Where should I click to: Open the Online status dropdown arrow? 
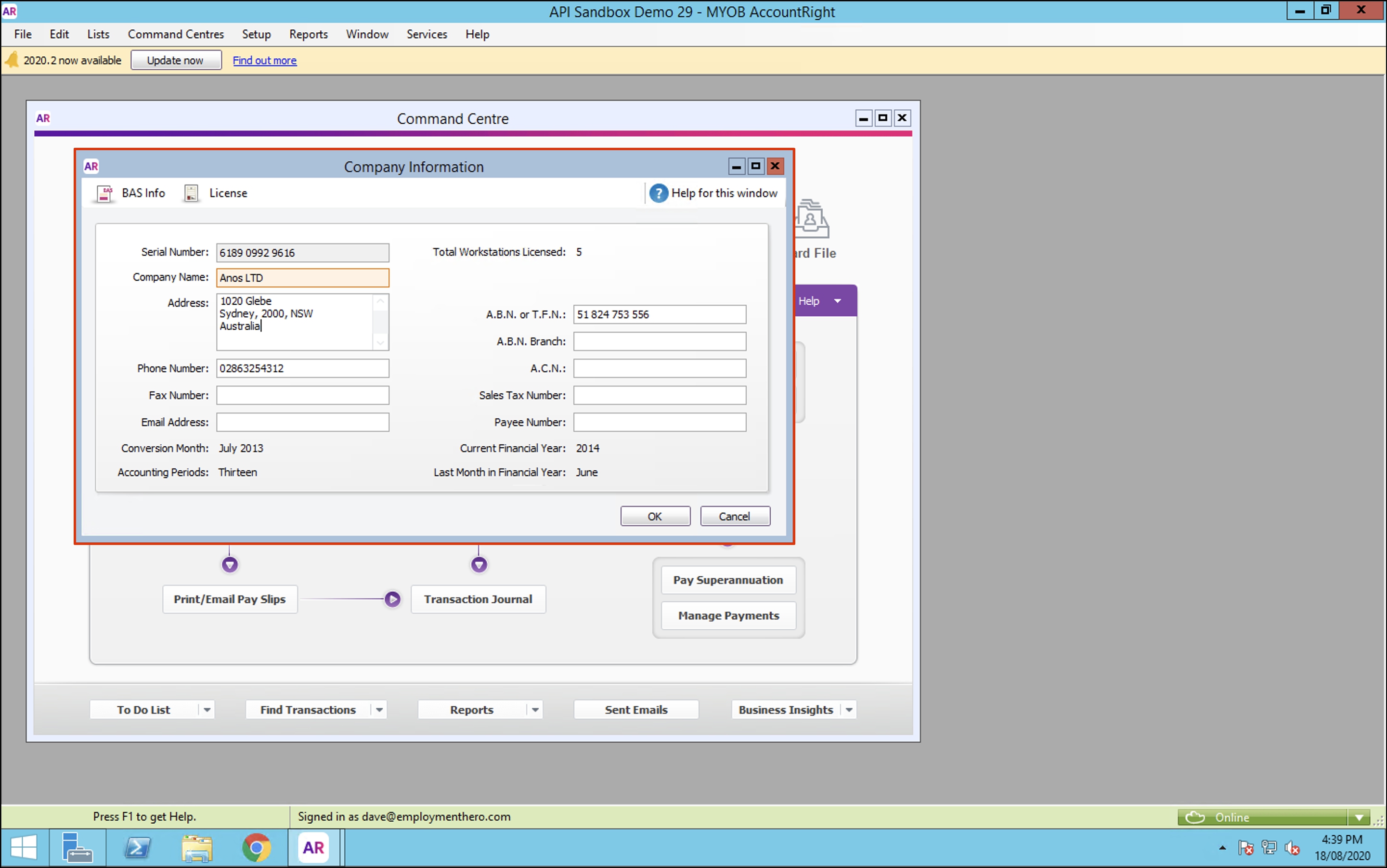click(x=1359, y=817)
